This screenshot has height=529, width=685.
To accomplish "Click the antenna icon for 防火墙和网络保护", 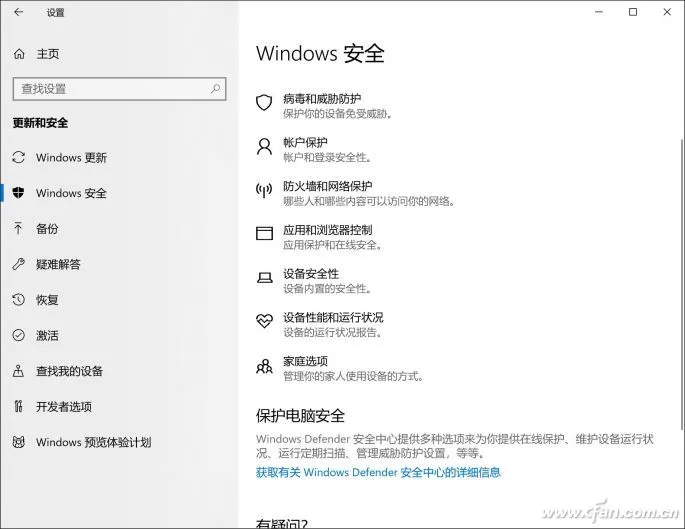I will pos(264,190).
